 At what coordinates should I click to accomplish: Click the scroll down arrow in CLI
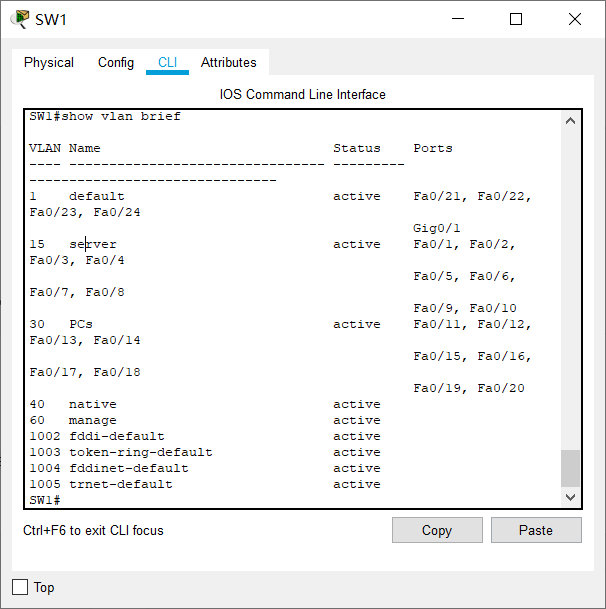pos(570,497)
